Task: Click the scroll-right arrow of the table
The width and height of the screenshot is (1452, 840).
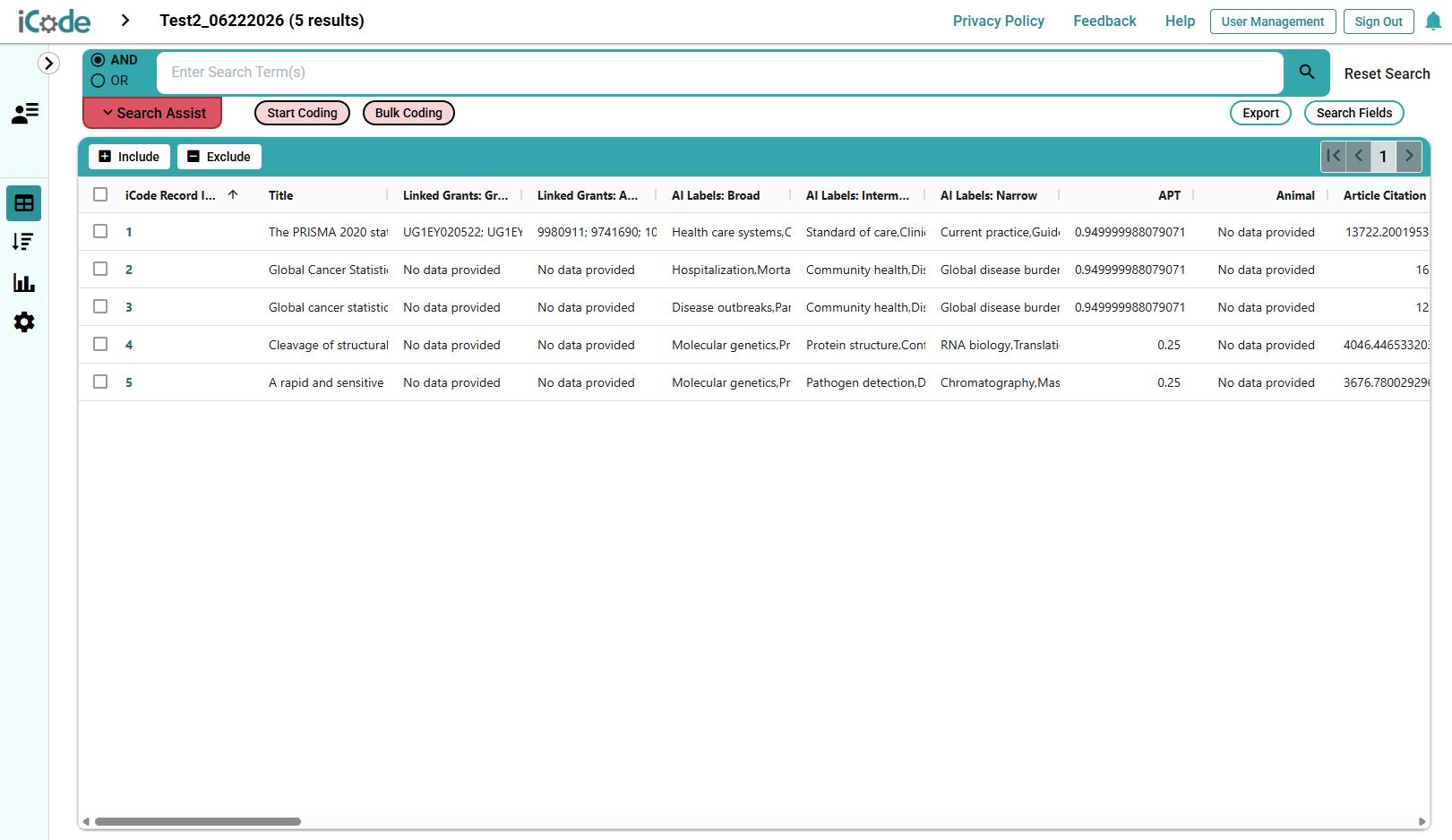Action: [x=1422, y=821]
